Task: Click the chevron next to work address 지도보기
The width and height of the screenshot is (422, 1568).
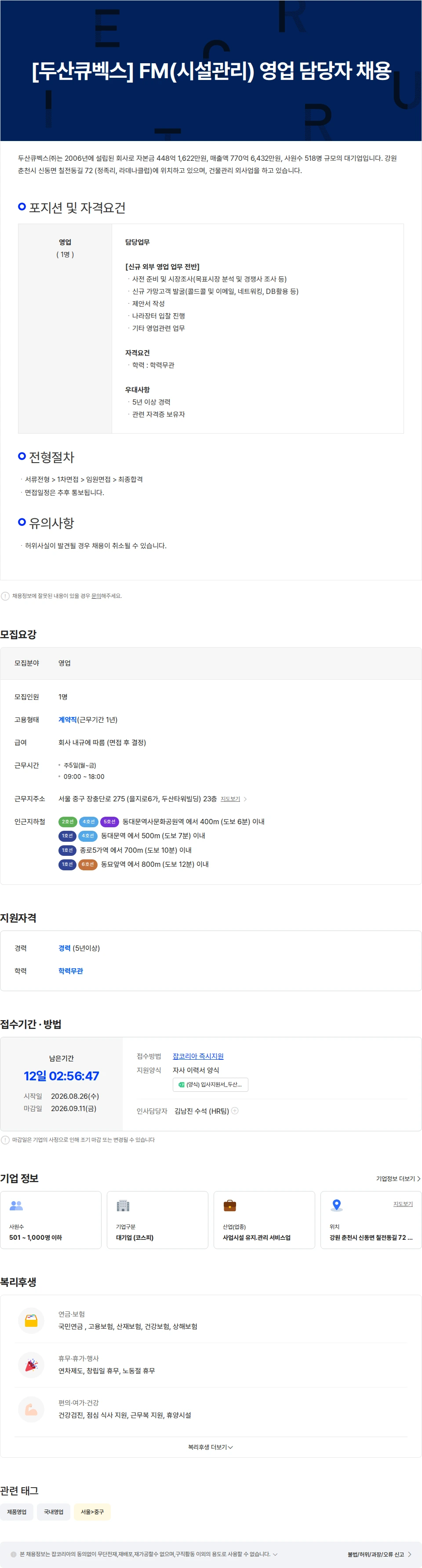Action: [245, 799]
